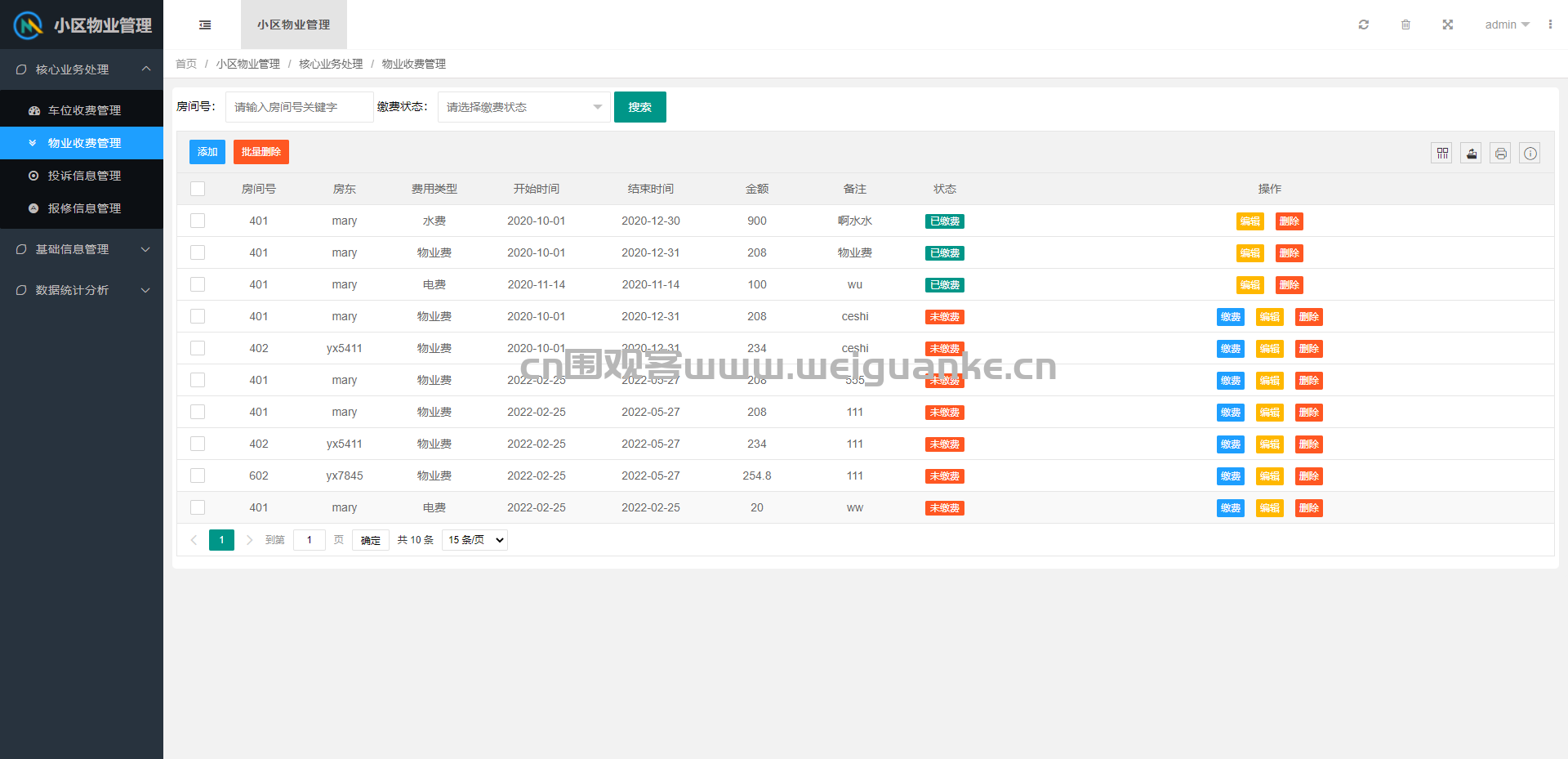The image size is (1568, 759).
Task: Open 投诉信息管理 menu item
Action: point(82,176)
